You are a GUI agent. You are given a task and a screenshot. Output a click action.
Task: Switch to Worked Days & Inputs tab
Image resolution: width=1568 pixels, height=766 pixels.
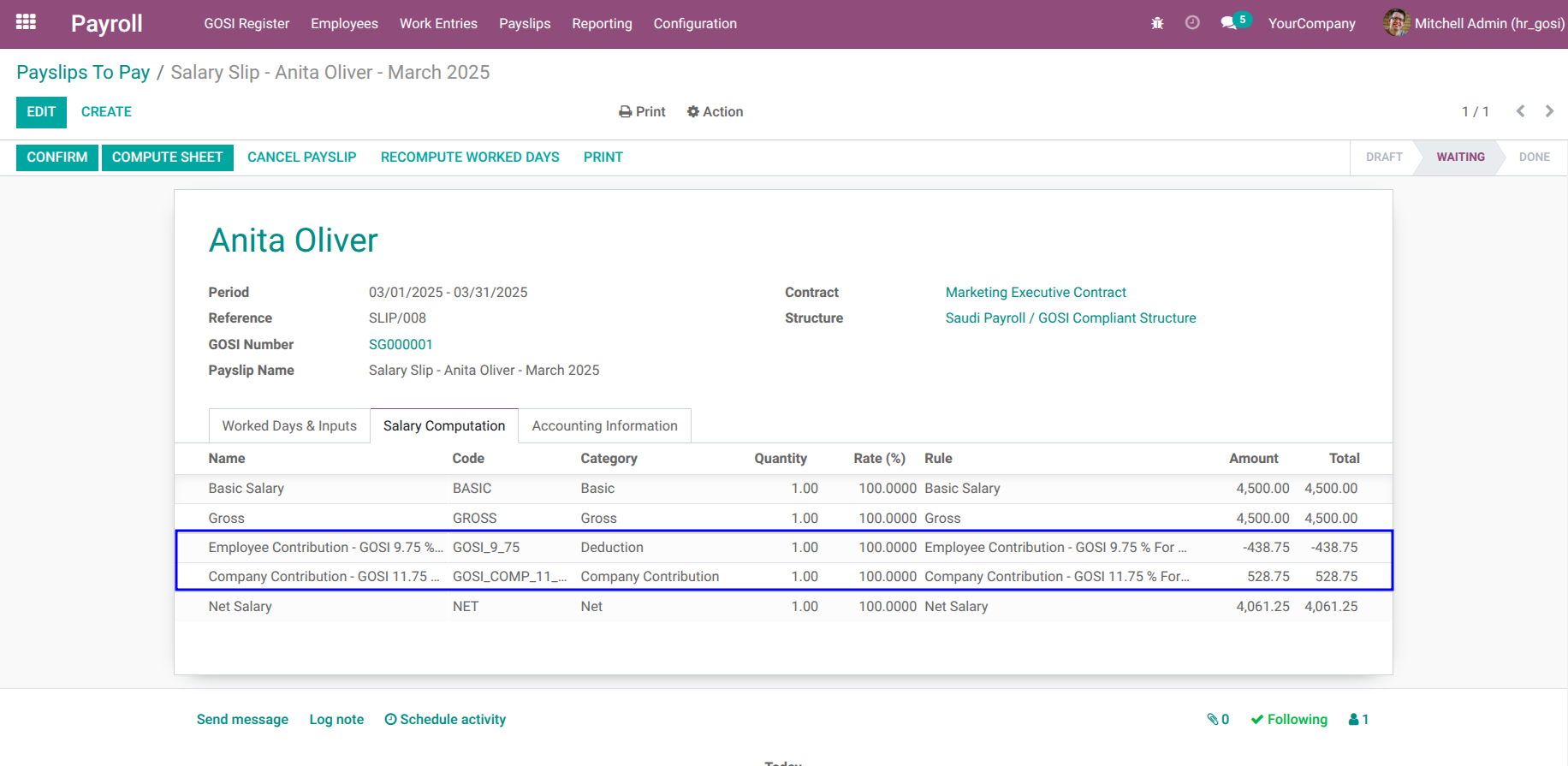click(289, 425)
